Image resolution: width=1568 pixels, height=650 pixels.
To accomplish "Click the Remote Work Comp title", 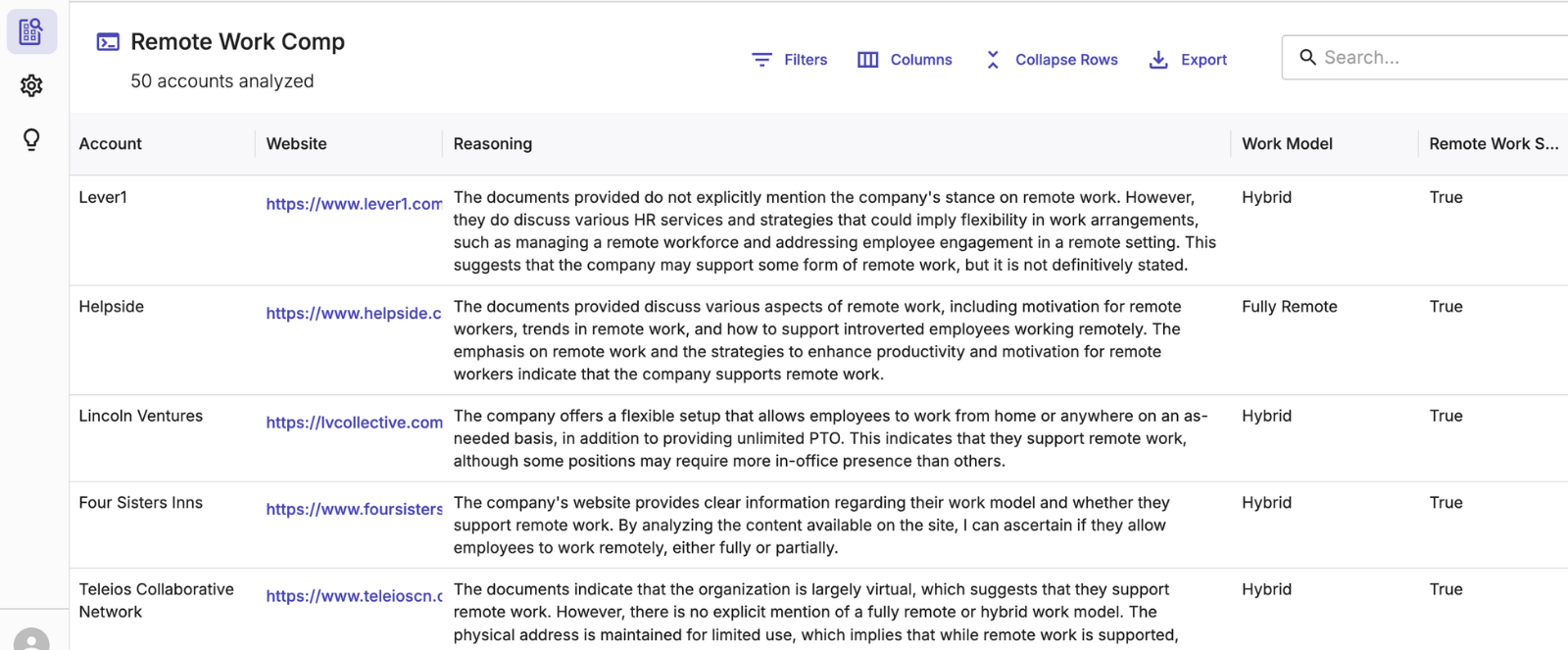I will pos(237,42).
